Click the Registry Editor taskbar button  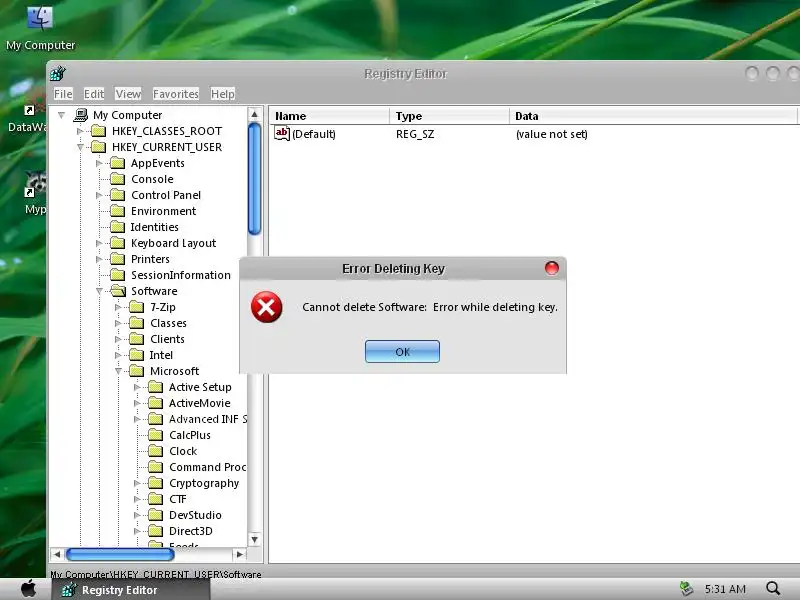click(x=131, y=589)
